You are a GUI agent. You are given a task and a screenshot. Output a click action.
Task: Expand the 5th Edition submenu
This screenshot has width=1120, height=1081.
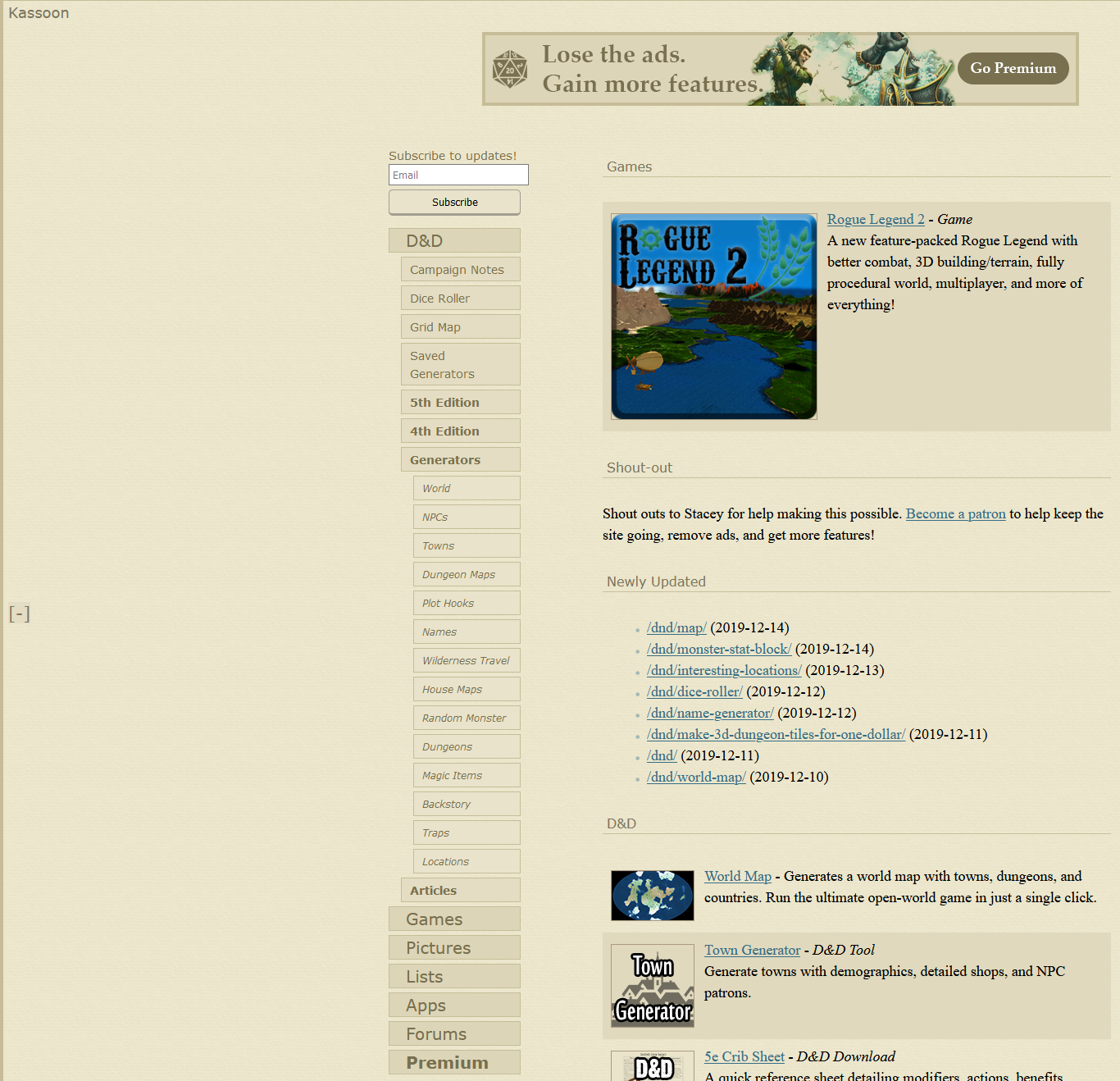tap(460, 402)
